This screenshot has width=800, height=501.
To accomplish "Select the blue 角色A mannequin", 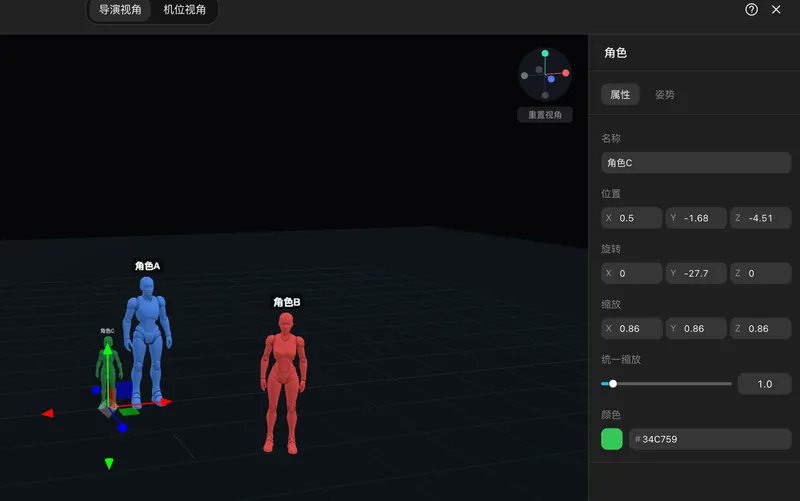I will click(x=147, y=339).
